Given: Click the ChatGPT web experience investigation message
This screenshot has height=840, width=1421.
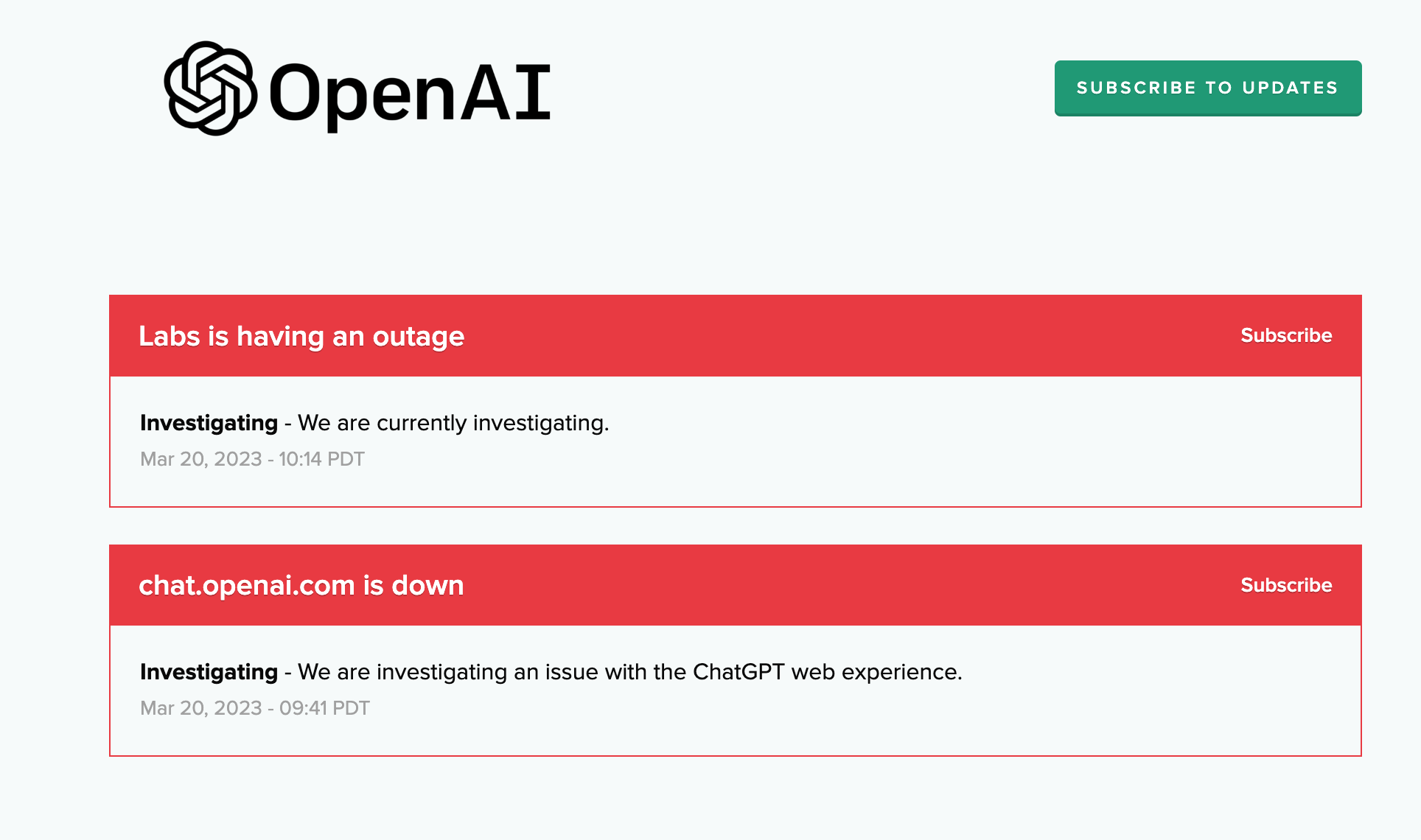Looking at the screenshot, I should coord(630,672).
